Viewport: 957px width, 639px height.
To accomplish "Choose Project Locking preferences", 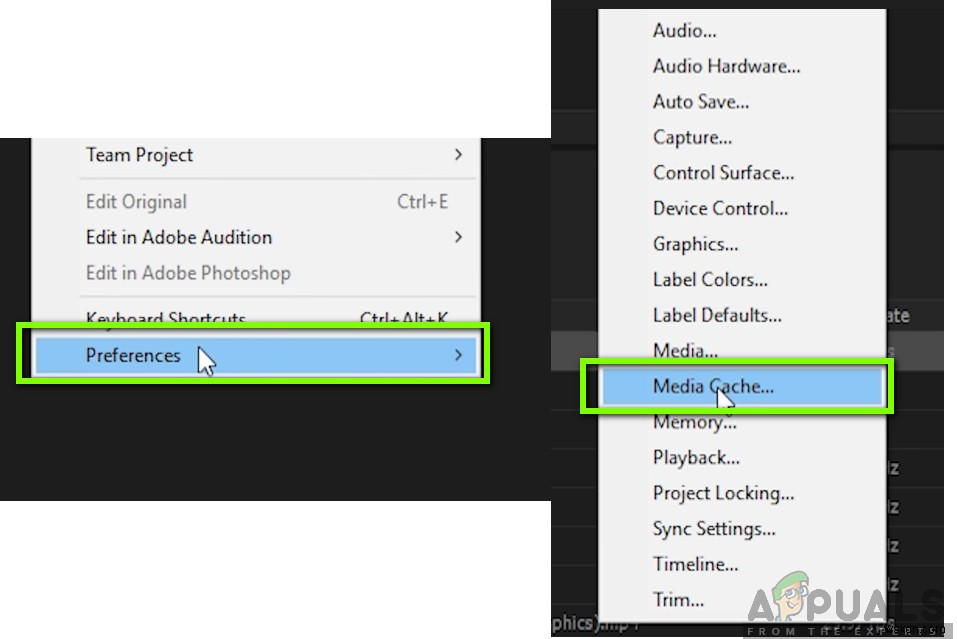I will point(723,493).
